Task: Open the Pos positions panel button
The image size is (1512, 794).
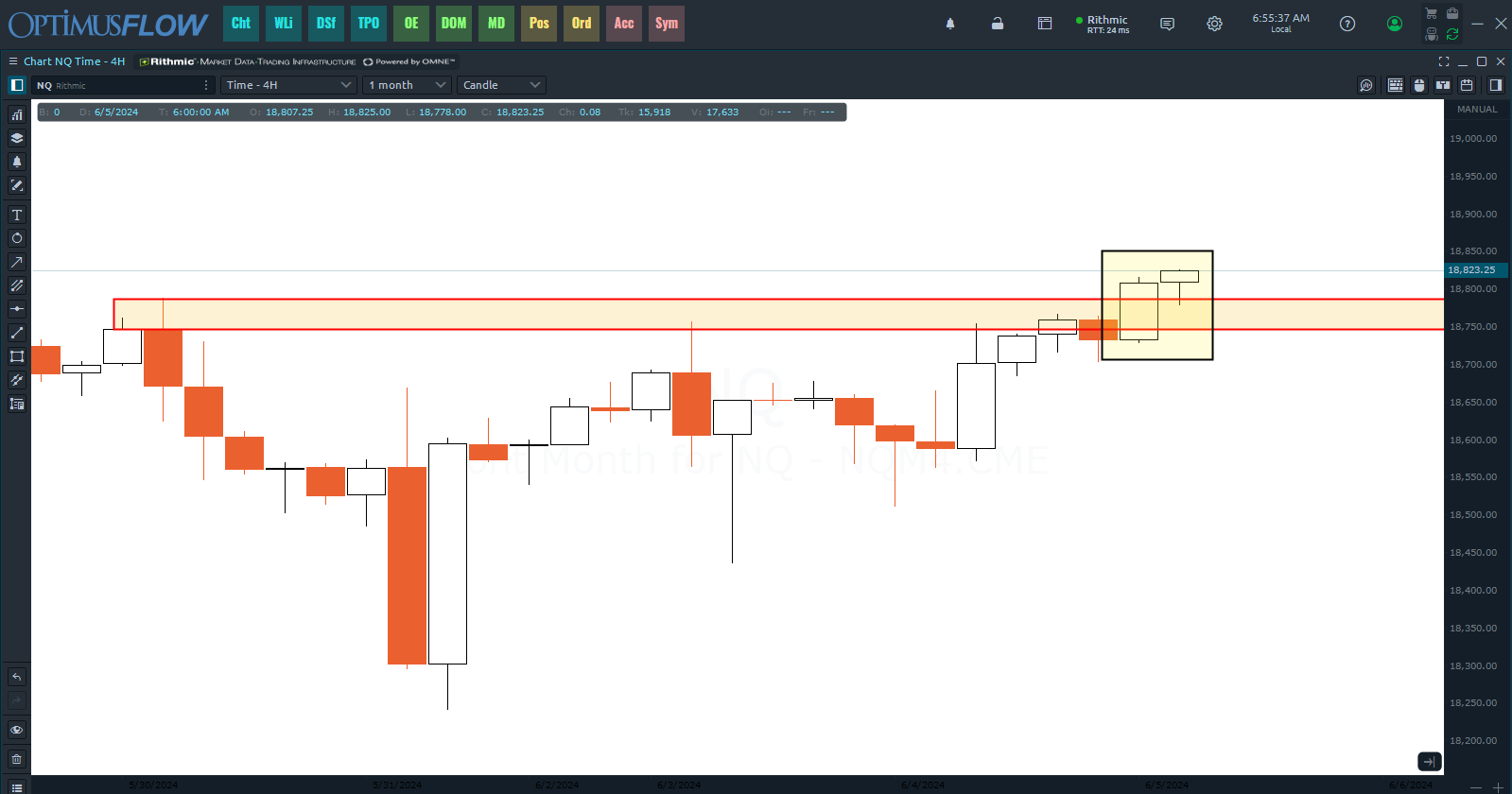Action: coord(539,24)
